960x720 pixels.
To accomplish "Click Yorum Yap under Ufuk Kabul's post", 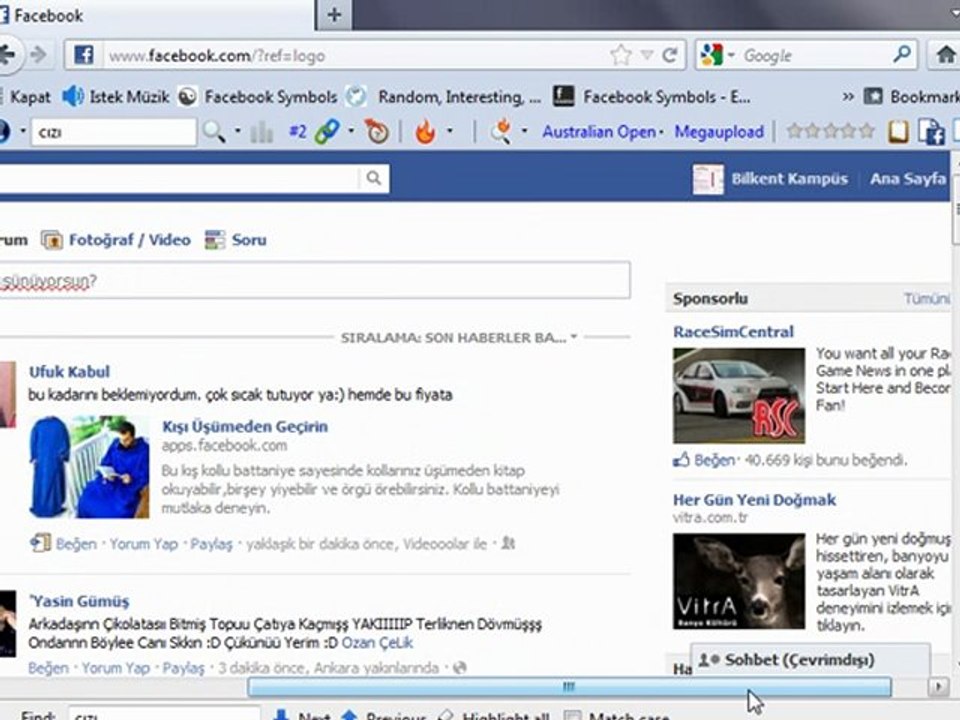I will click(x=143, y=544).
